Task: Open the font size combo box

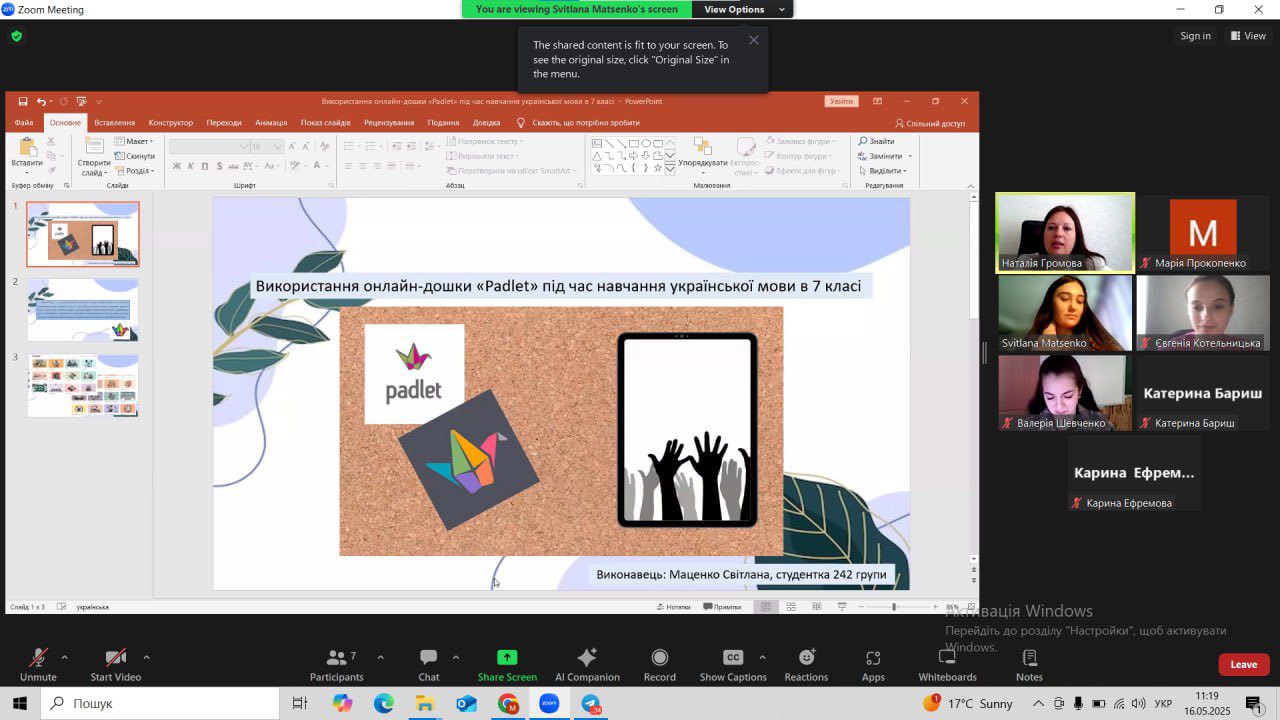Action: 266,146
